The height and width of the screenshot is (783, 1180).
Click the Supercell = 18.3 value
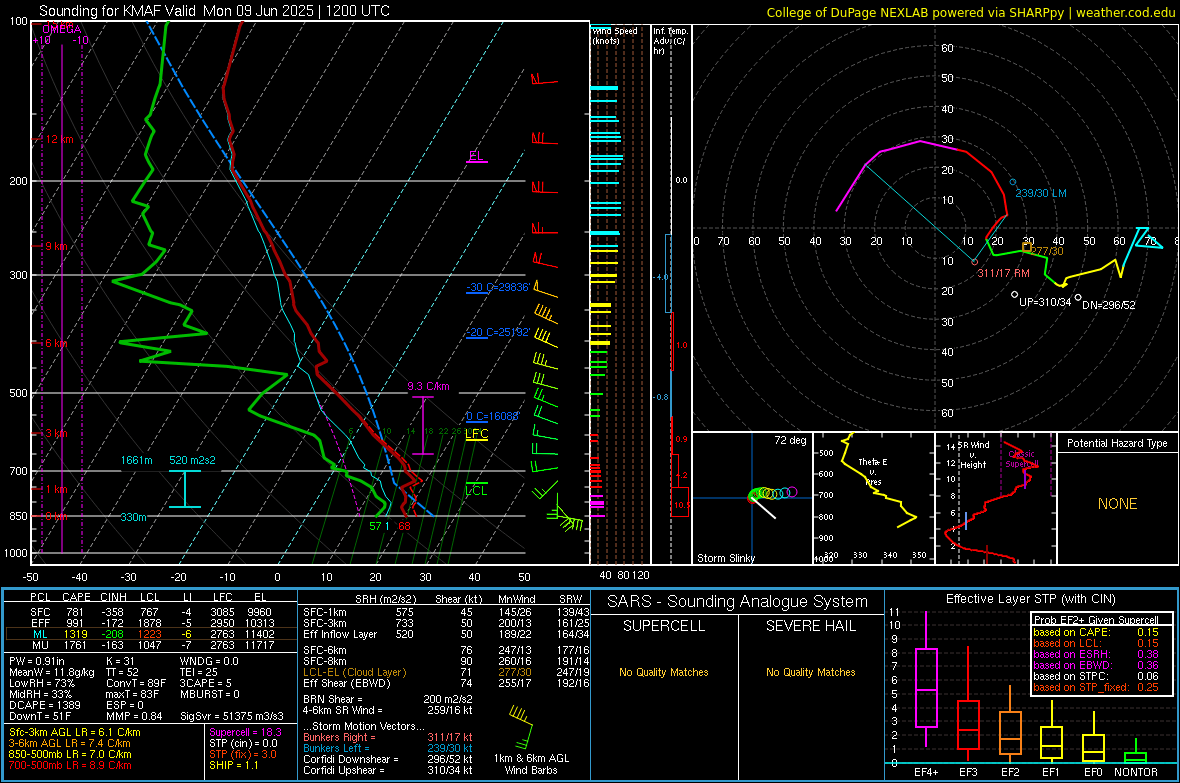[x=245, y=732]
